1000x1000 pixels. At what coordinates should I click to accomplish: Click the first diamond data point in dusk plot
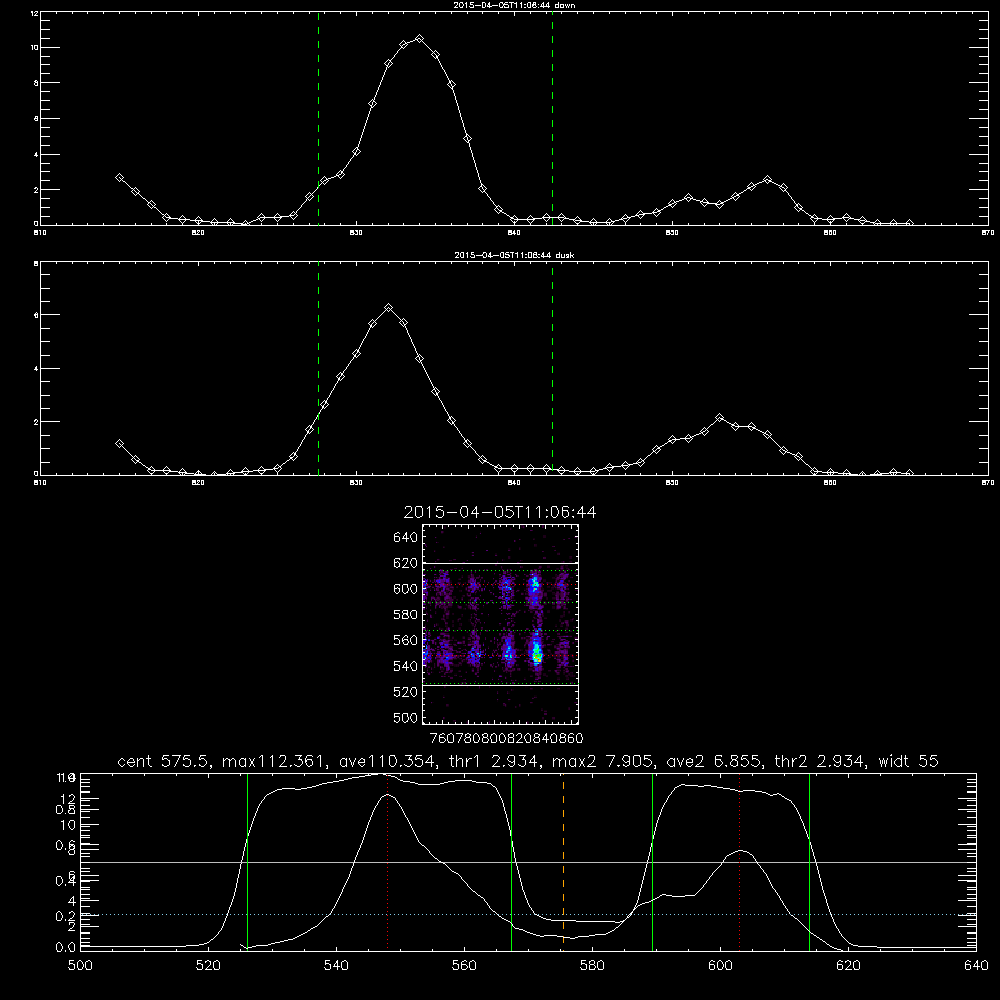coord(119,443)
